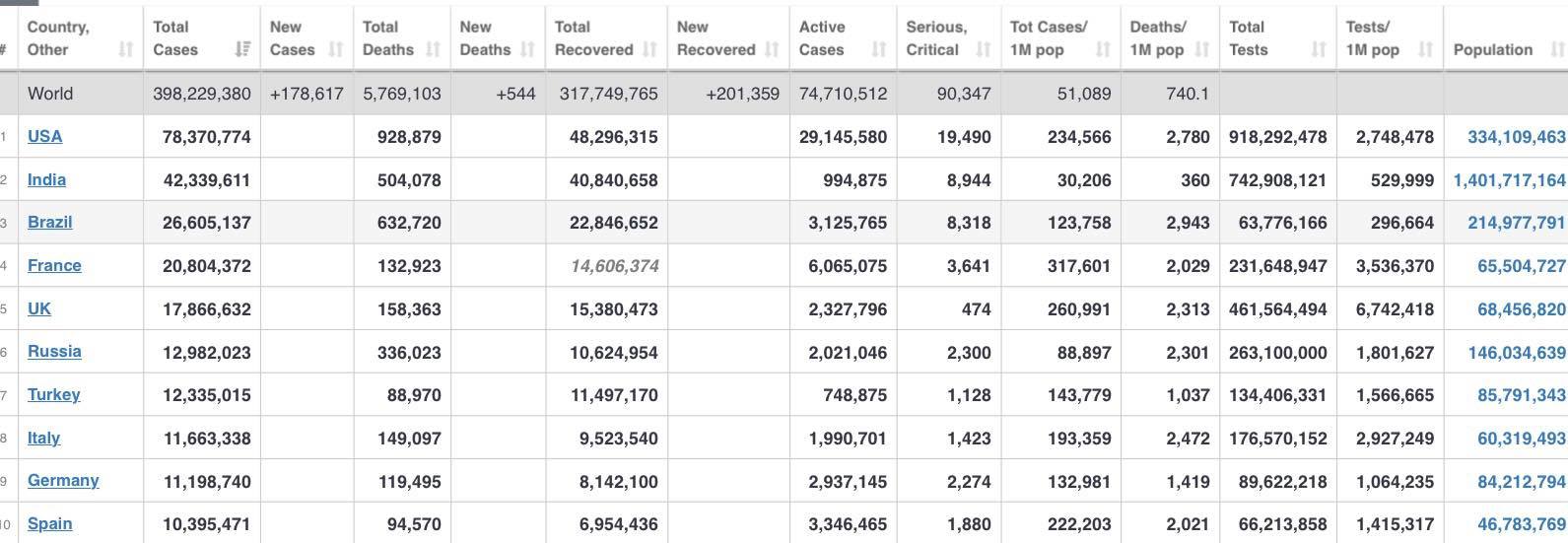Click Active Cases sort arrow icon

pos(879,49)
